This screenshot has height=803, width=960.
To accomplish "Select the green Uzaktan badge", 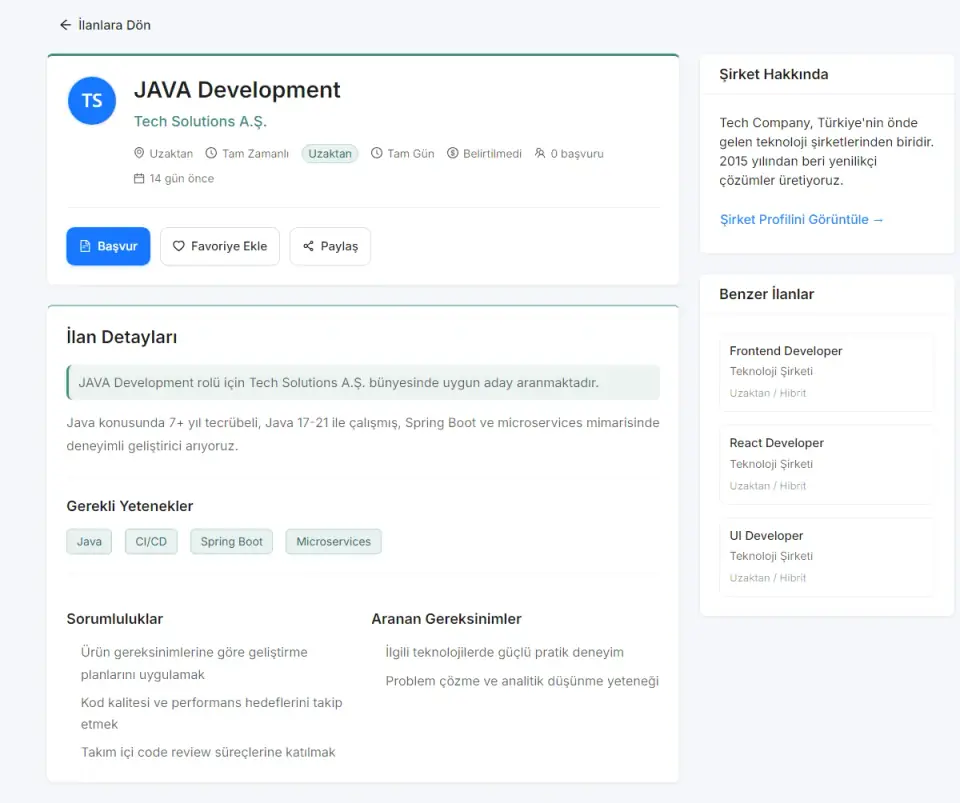I will [330, 154].
